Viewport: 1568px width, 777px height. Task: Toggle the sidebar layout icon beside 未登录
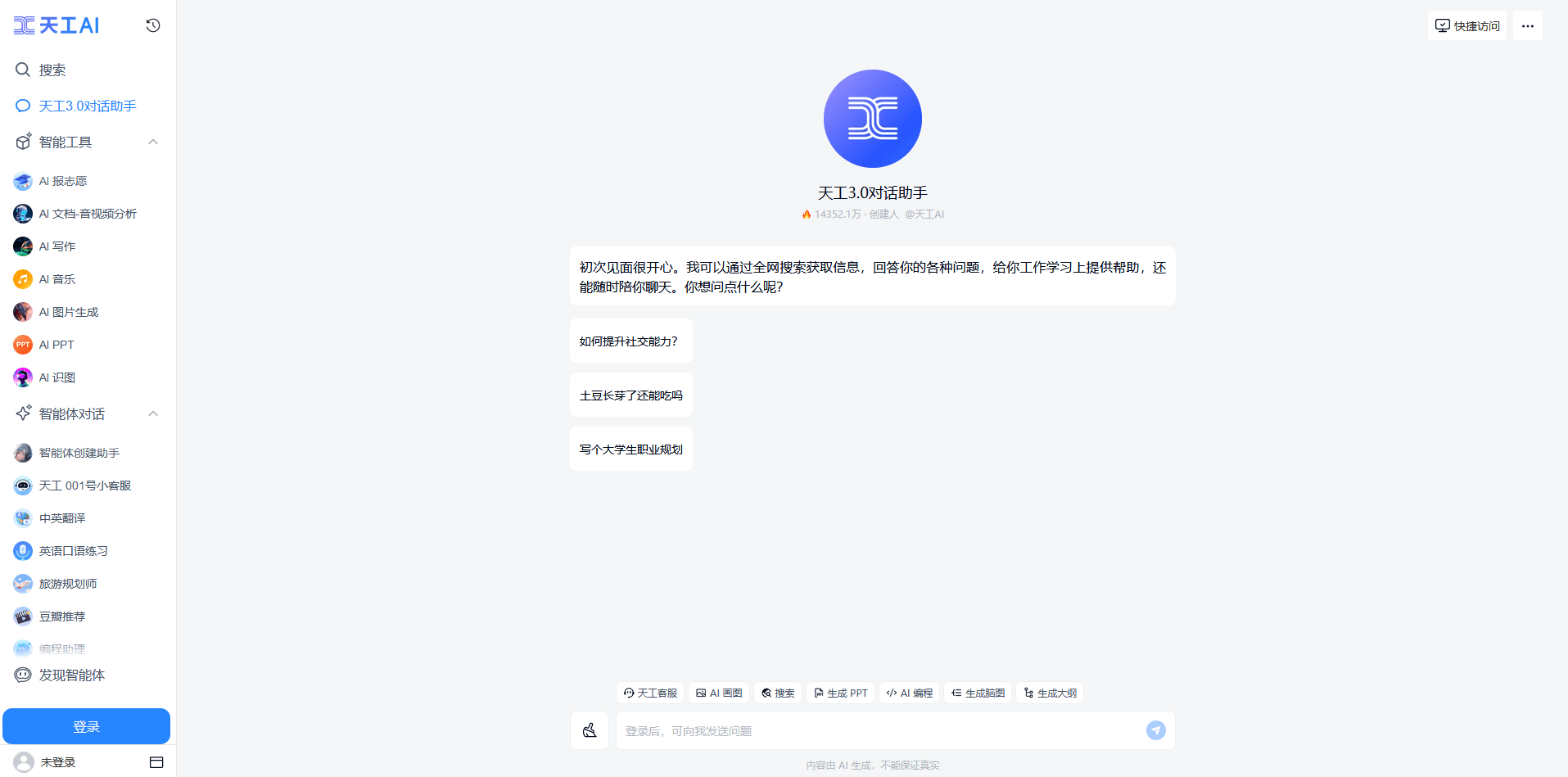[156, 762]
